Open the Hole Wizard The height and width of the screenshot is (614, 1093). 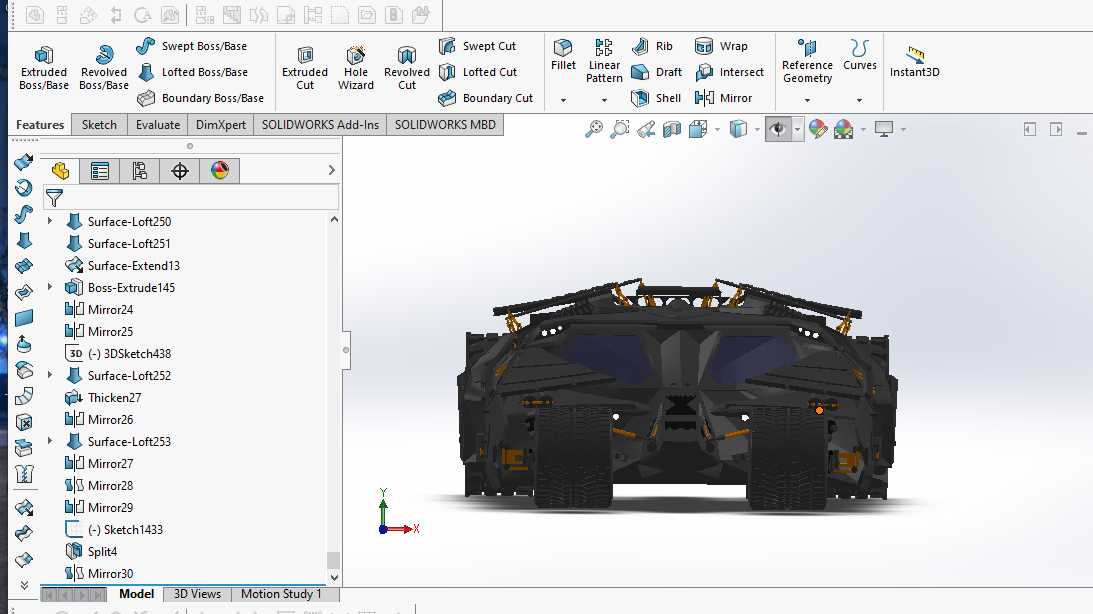tap(356, 68)
